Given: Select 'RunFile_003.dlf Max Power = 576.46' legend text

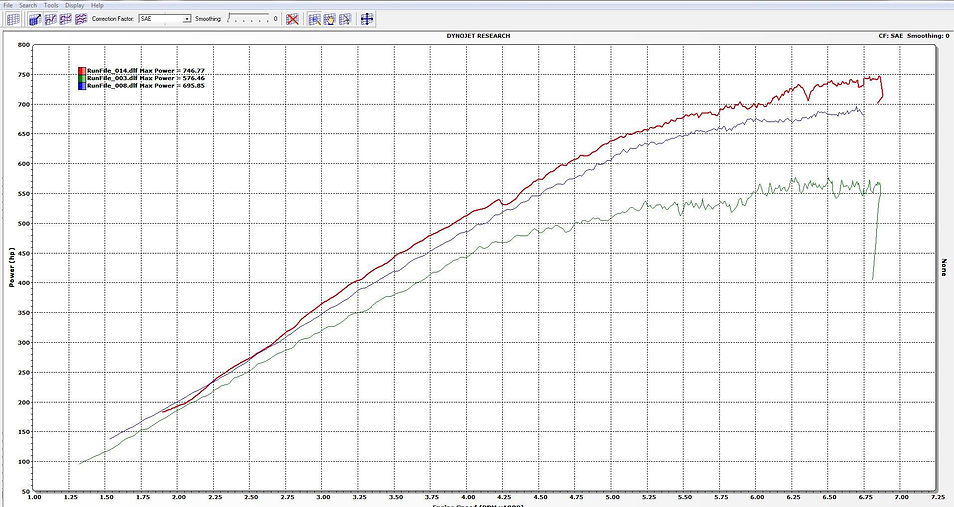Looking at the screenshot, I should pos(145,79).
